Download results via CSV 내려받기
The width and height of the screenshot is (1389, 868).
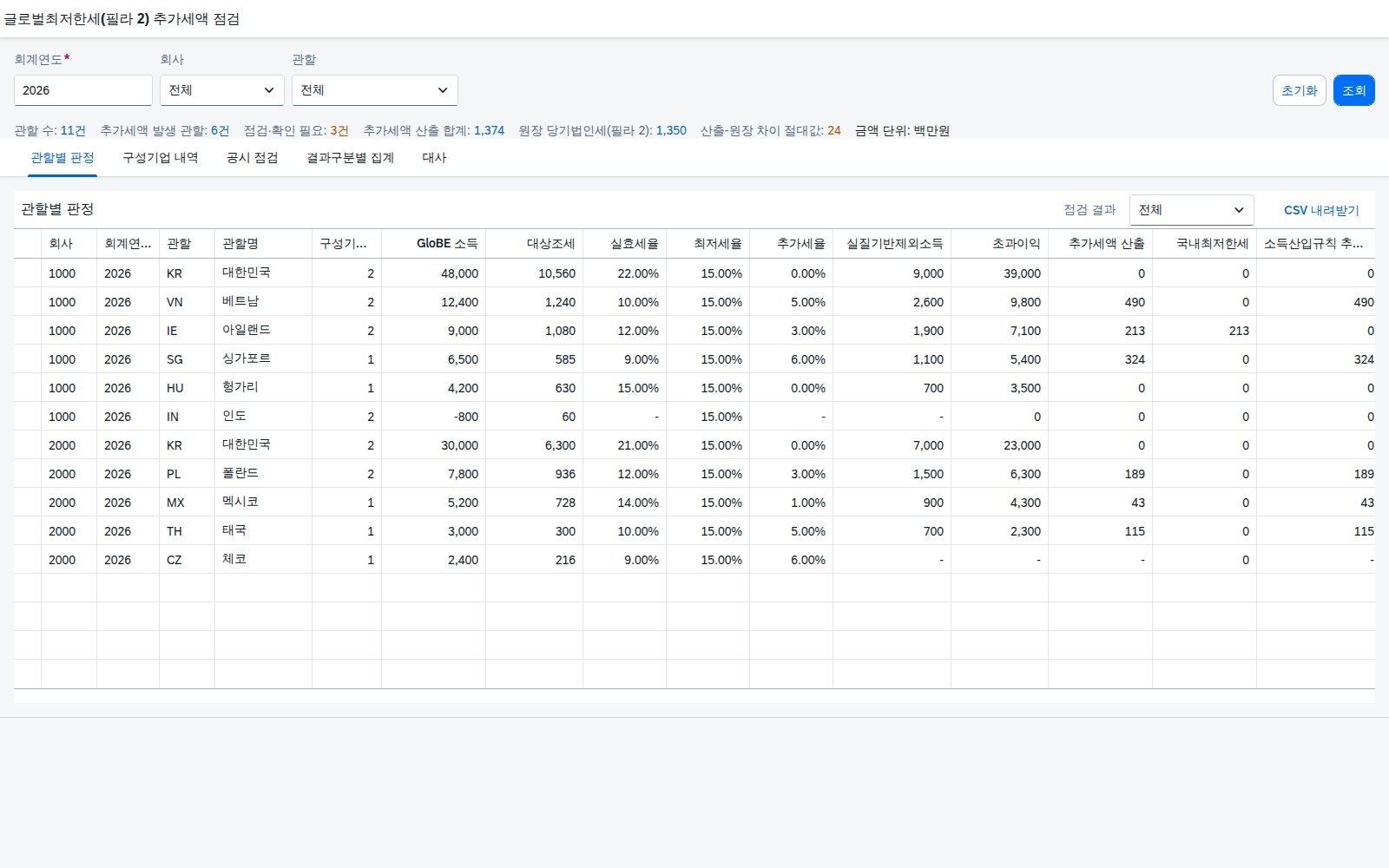point(1321,210)
